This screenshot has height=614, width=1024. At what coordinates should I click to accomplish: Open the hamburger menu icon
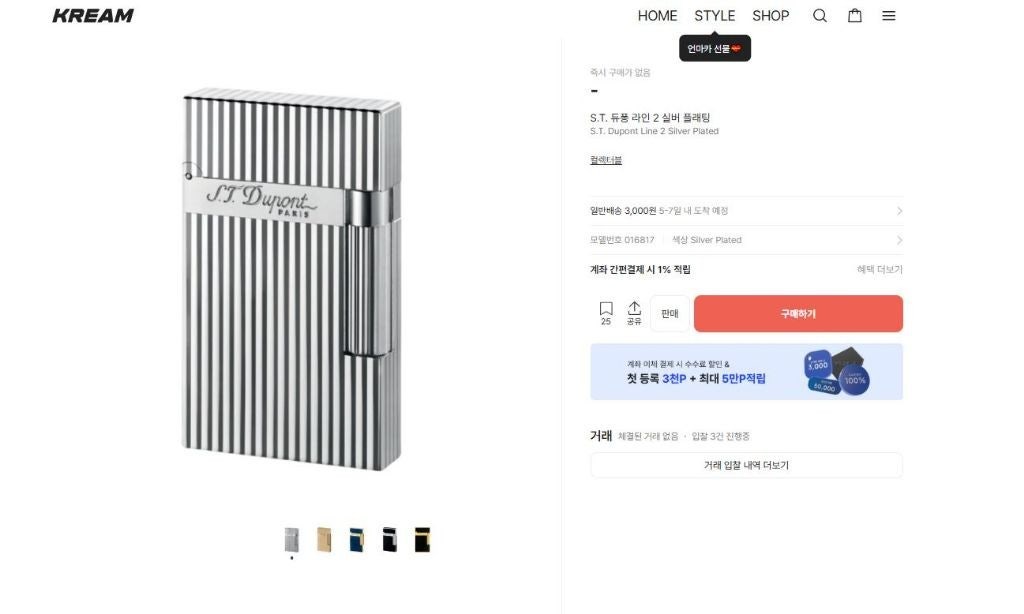(889, 16)
